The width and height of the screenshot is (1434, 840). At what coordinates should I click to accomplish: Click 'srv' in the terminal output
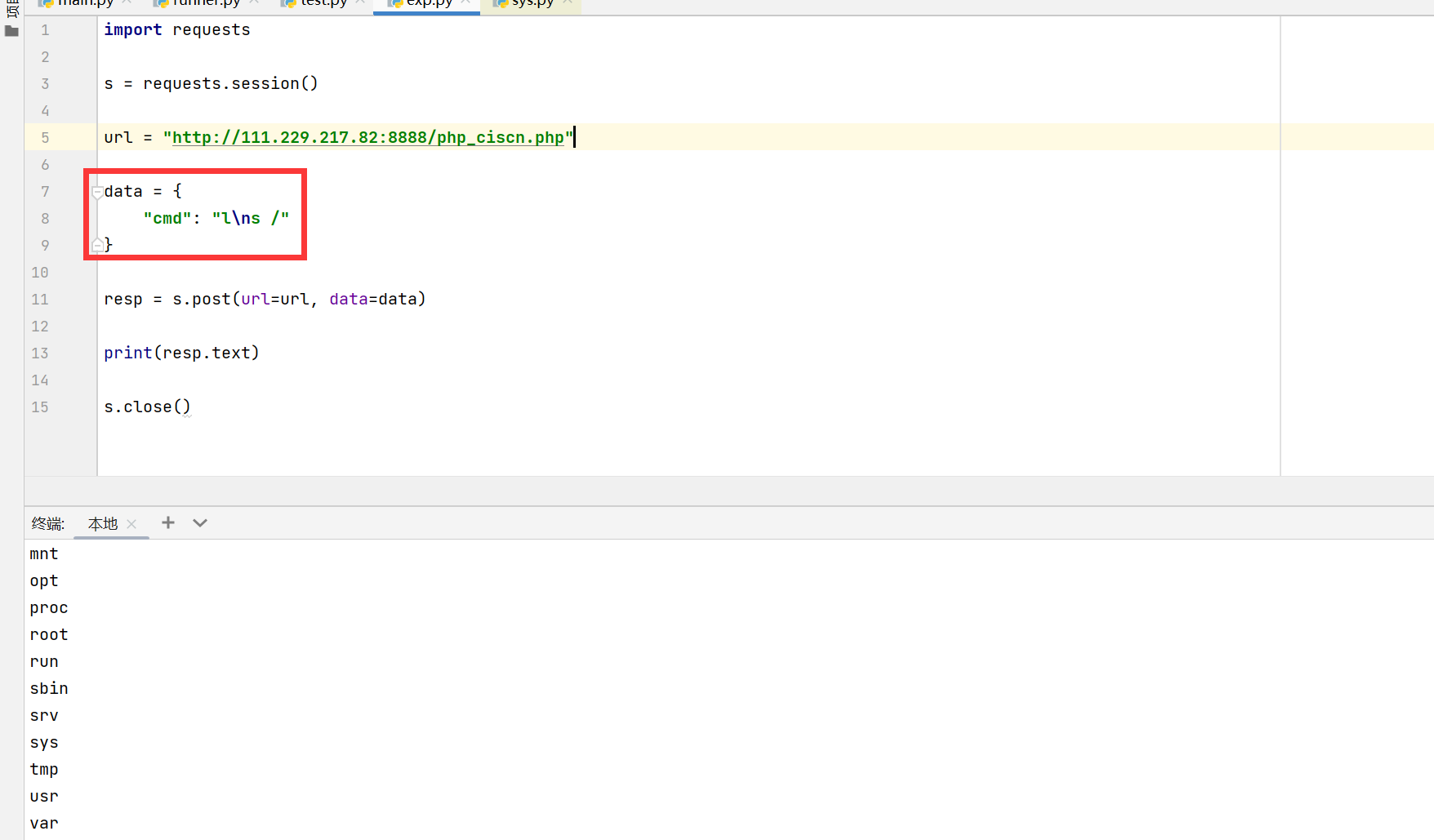(x=44, y=715)
